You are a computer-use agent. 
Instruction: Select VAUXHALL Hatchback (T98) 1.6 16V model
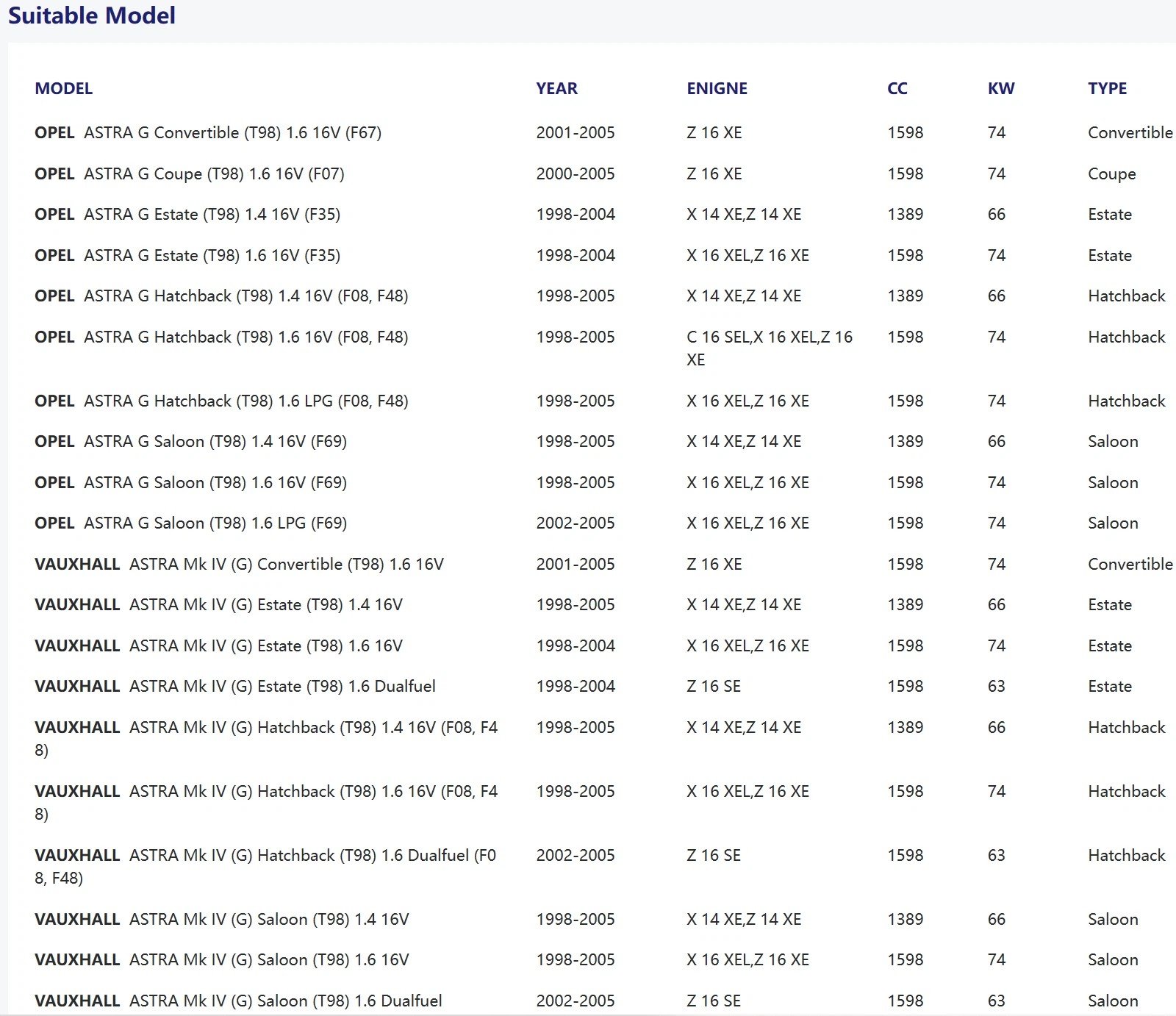coord(266,803)
